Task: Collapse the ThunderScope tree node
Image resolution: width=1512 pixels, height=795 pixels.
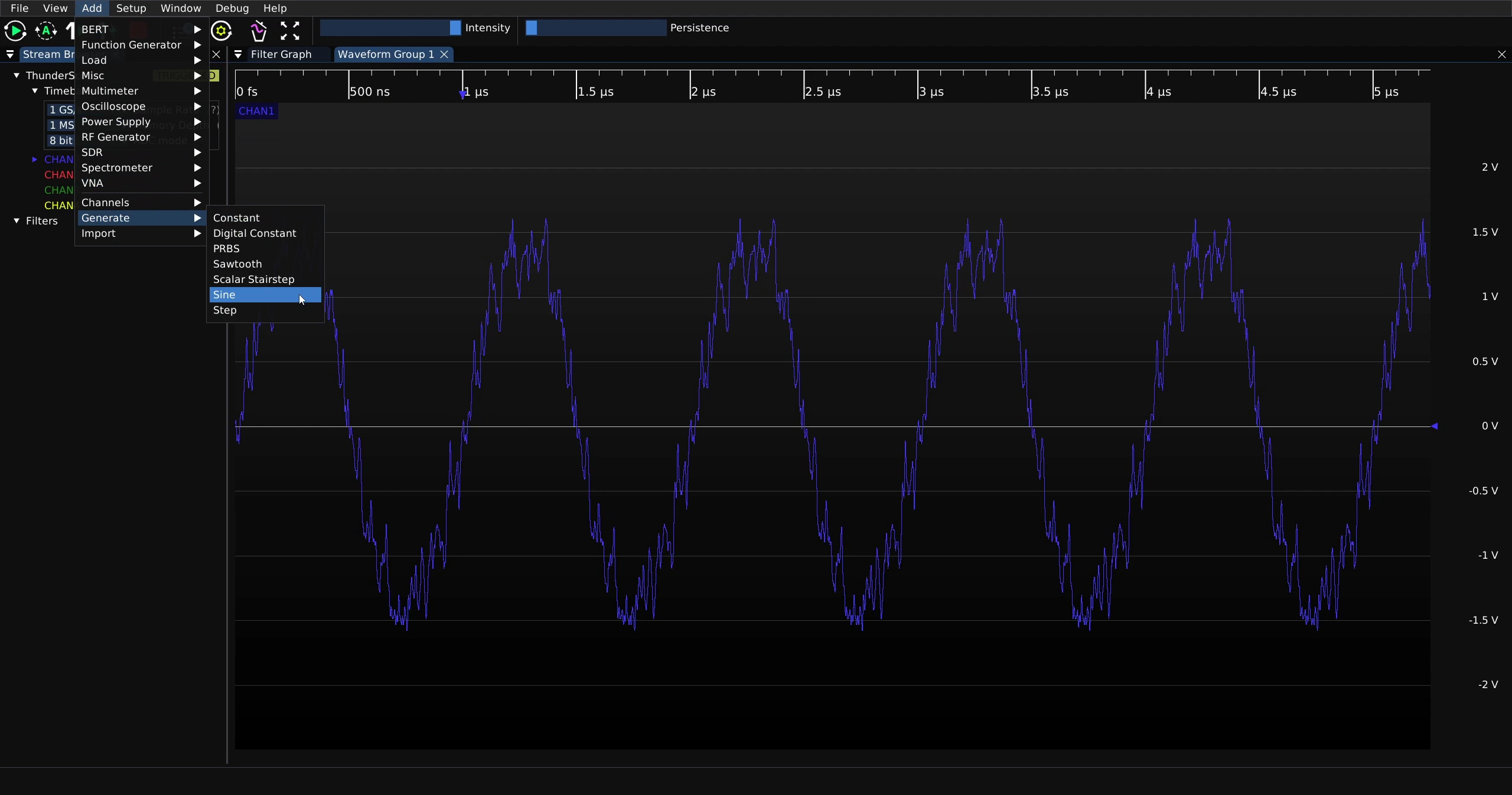Action: coord(17,76)
